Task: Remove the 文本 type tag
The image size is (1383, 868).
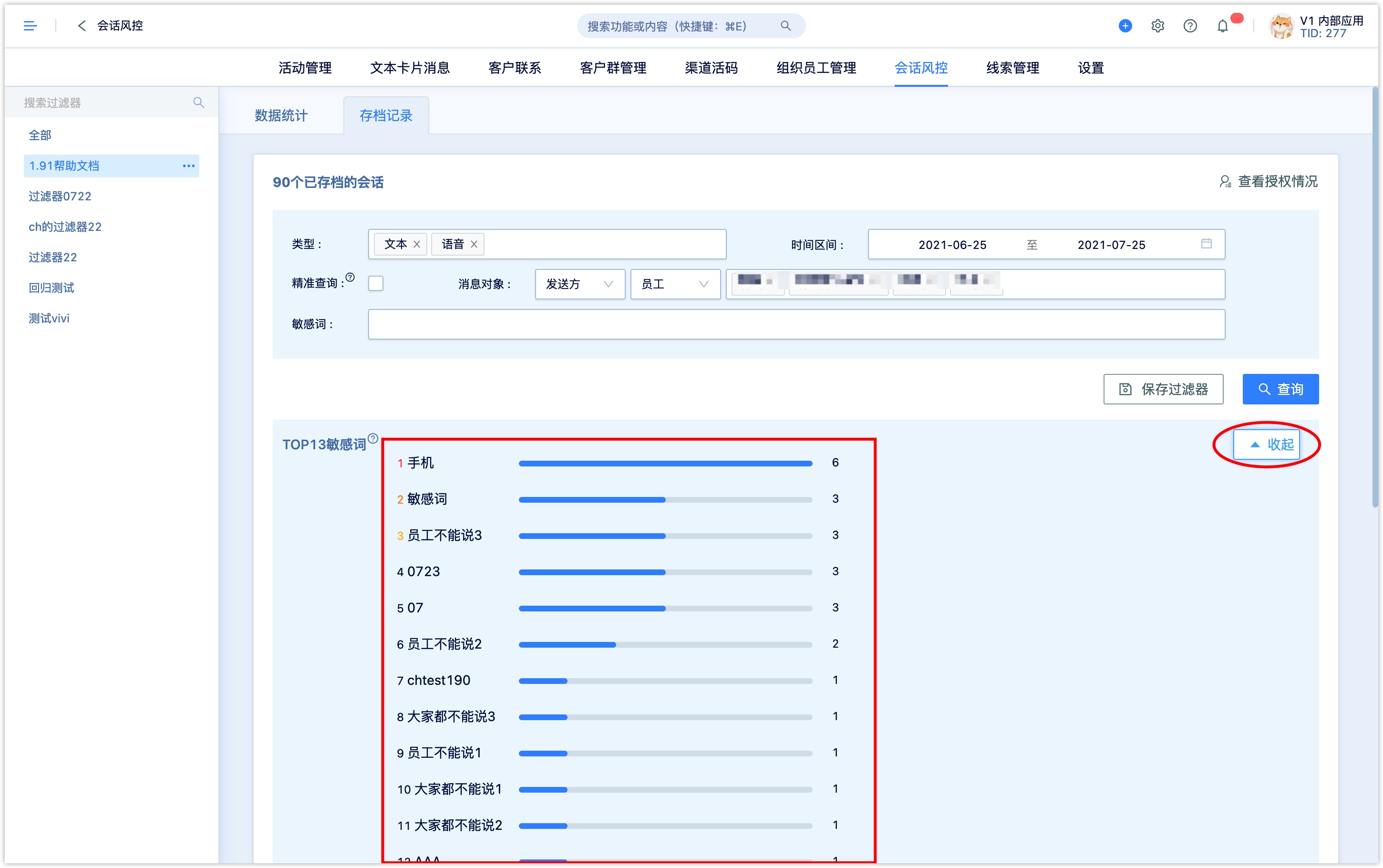Action: point(417,245)
